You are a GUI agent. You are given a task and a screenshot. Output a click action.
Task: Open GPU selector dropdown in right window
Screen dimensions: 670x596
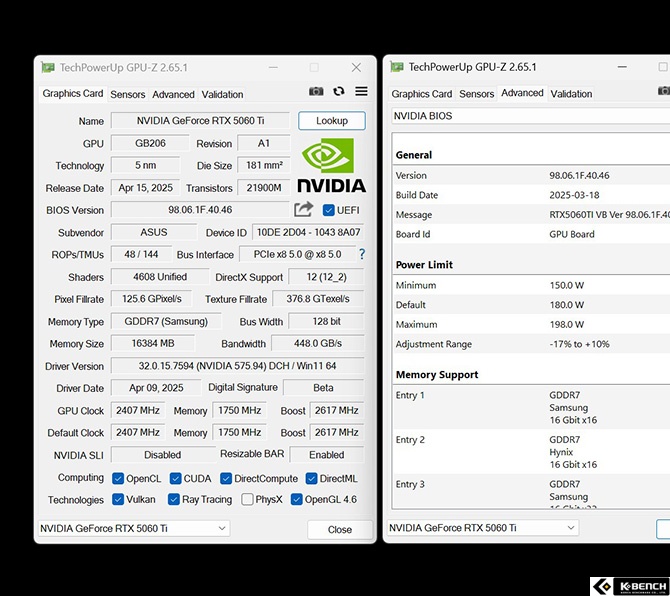point(483,528)
